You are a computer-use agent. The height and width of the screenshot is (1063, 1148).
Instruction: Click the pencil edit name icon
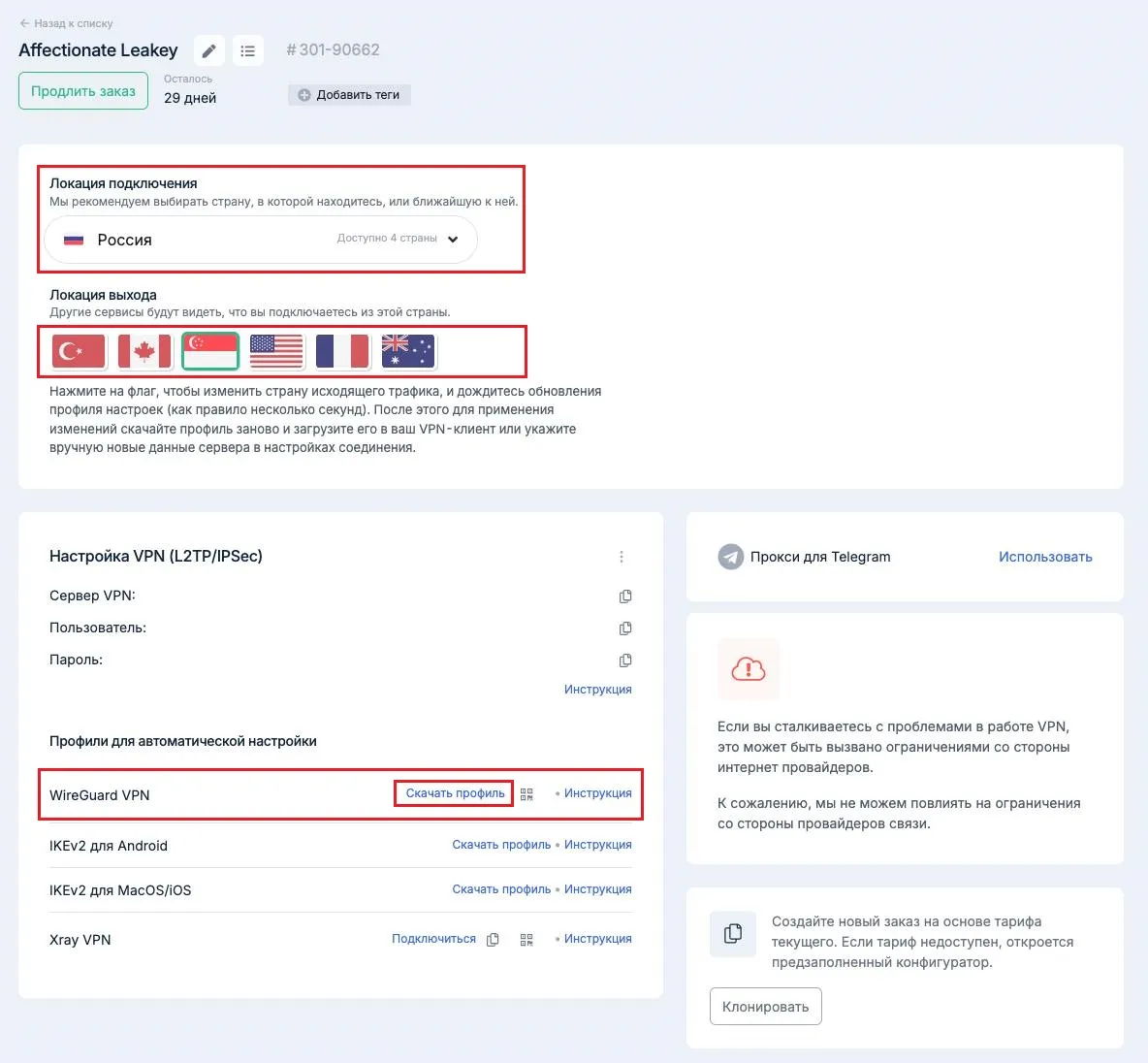coord(208,50)
